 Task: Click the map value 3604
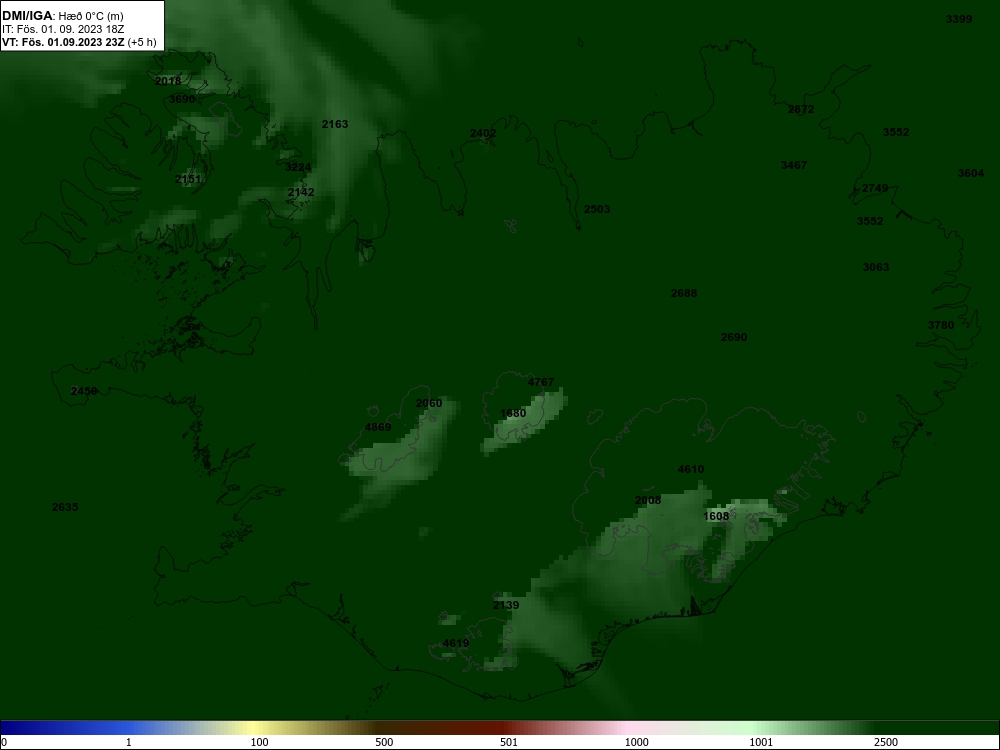click(971, 173)
